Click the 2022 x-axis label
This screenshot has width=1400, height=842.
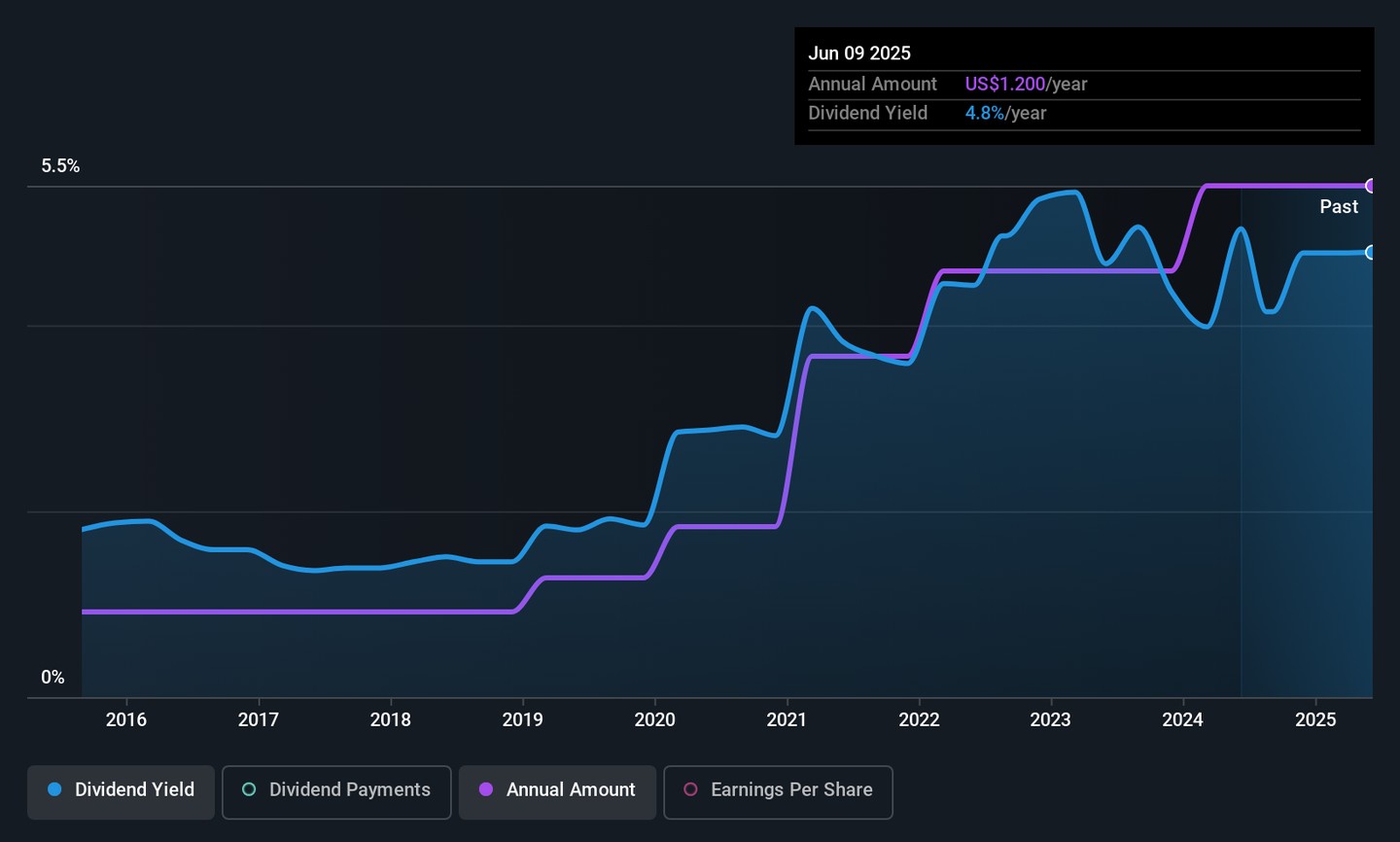tap(919, 719)
